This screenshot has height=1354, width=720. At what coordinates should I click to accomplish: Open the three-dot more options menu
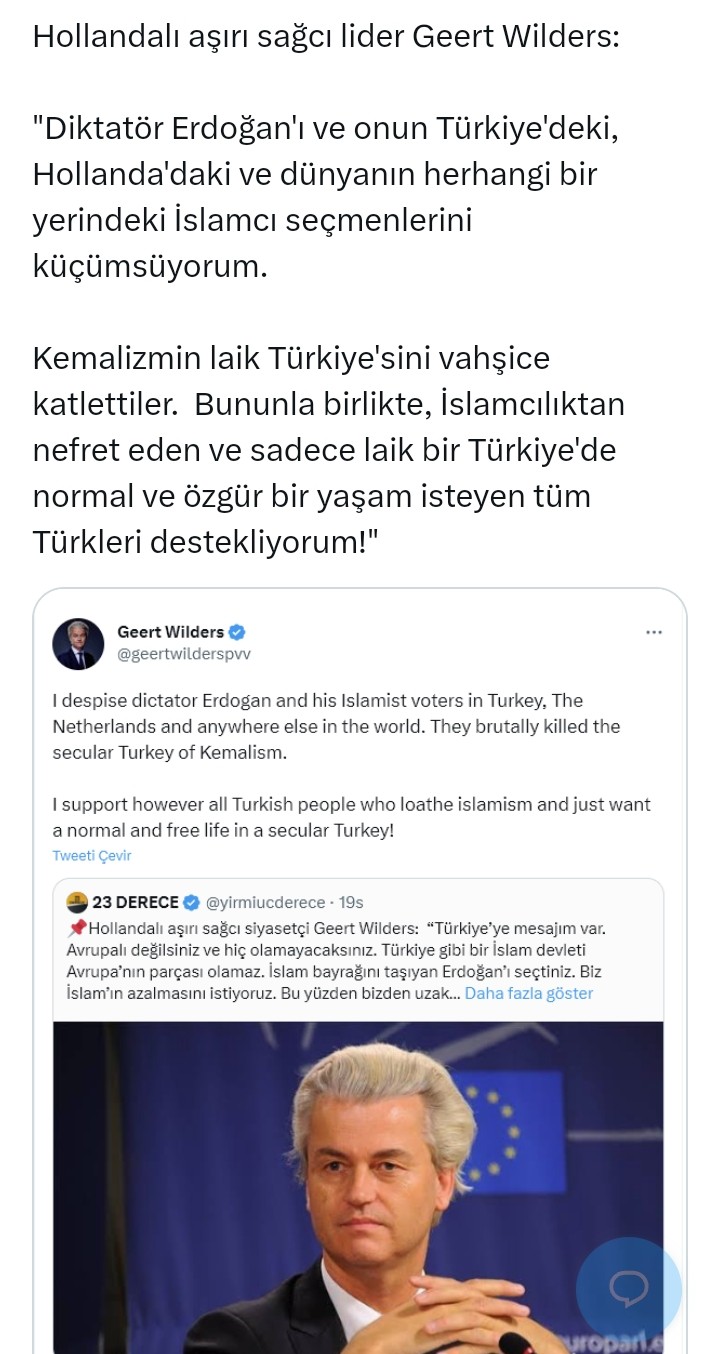[x=654, y=632]
